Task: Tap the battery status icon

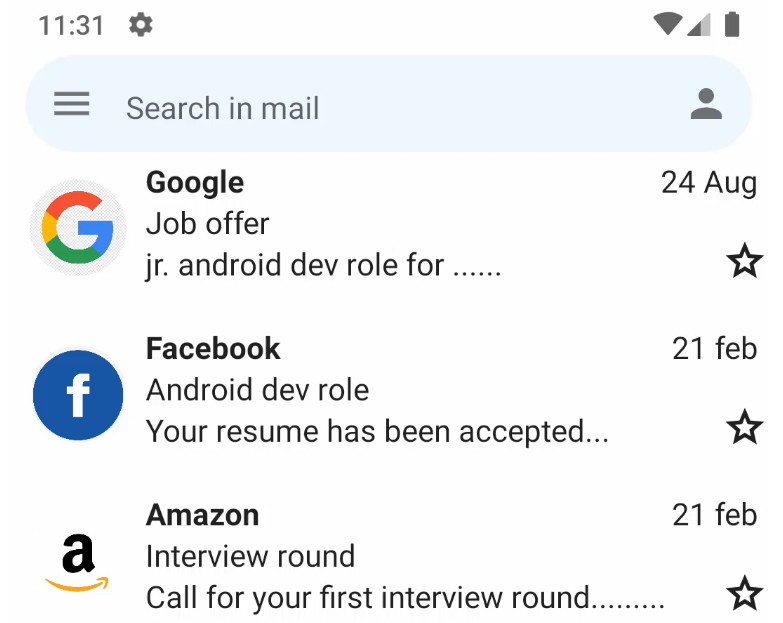Action: point(732,24)
